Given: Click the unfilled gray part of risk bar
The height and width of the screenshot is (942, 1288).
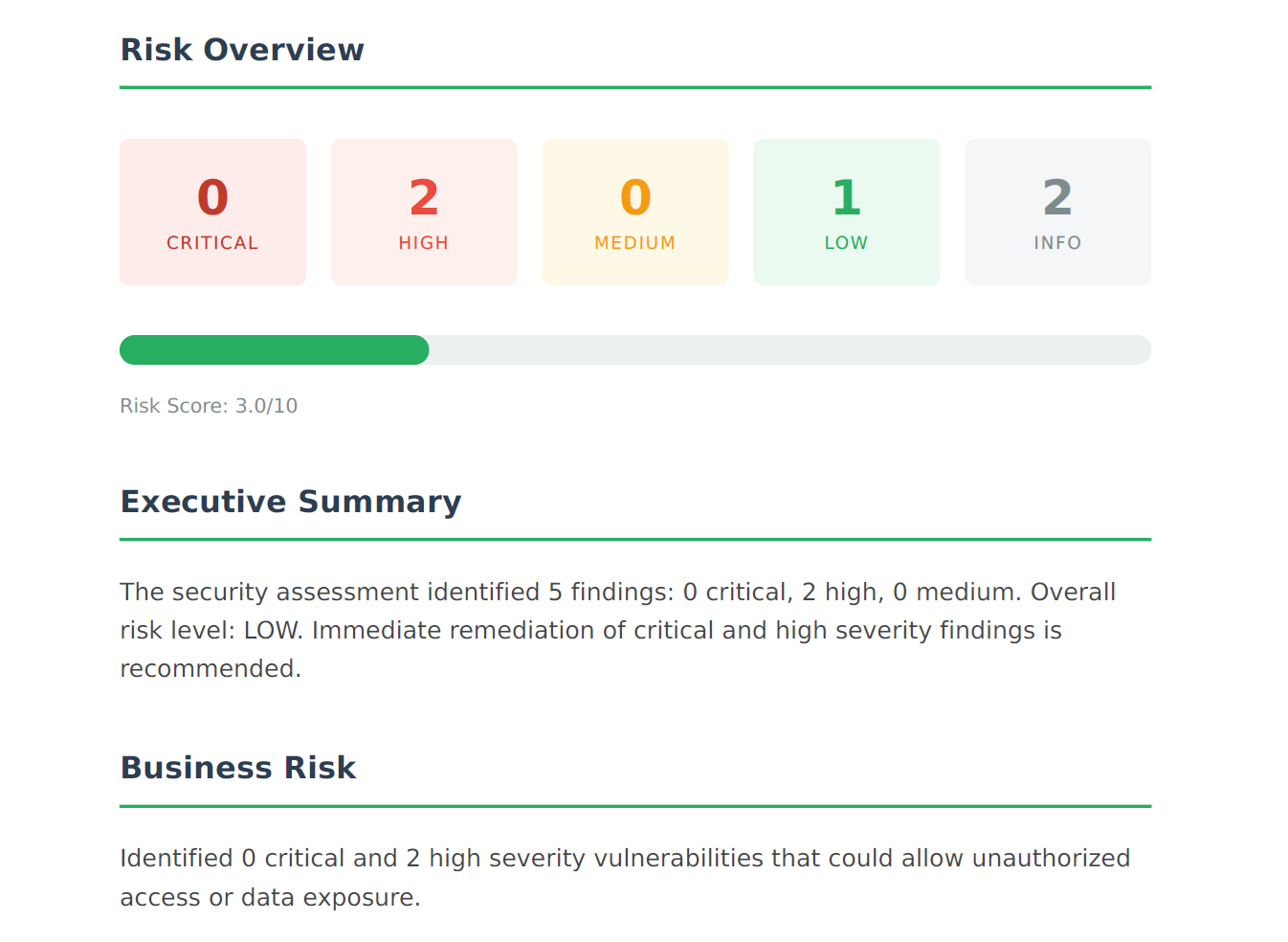Looking at the screenshot, I should (x=790, y=349).
